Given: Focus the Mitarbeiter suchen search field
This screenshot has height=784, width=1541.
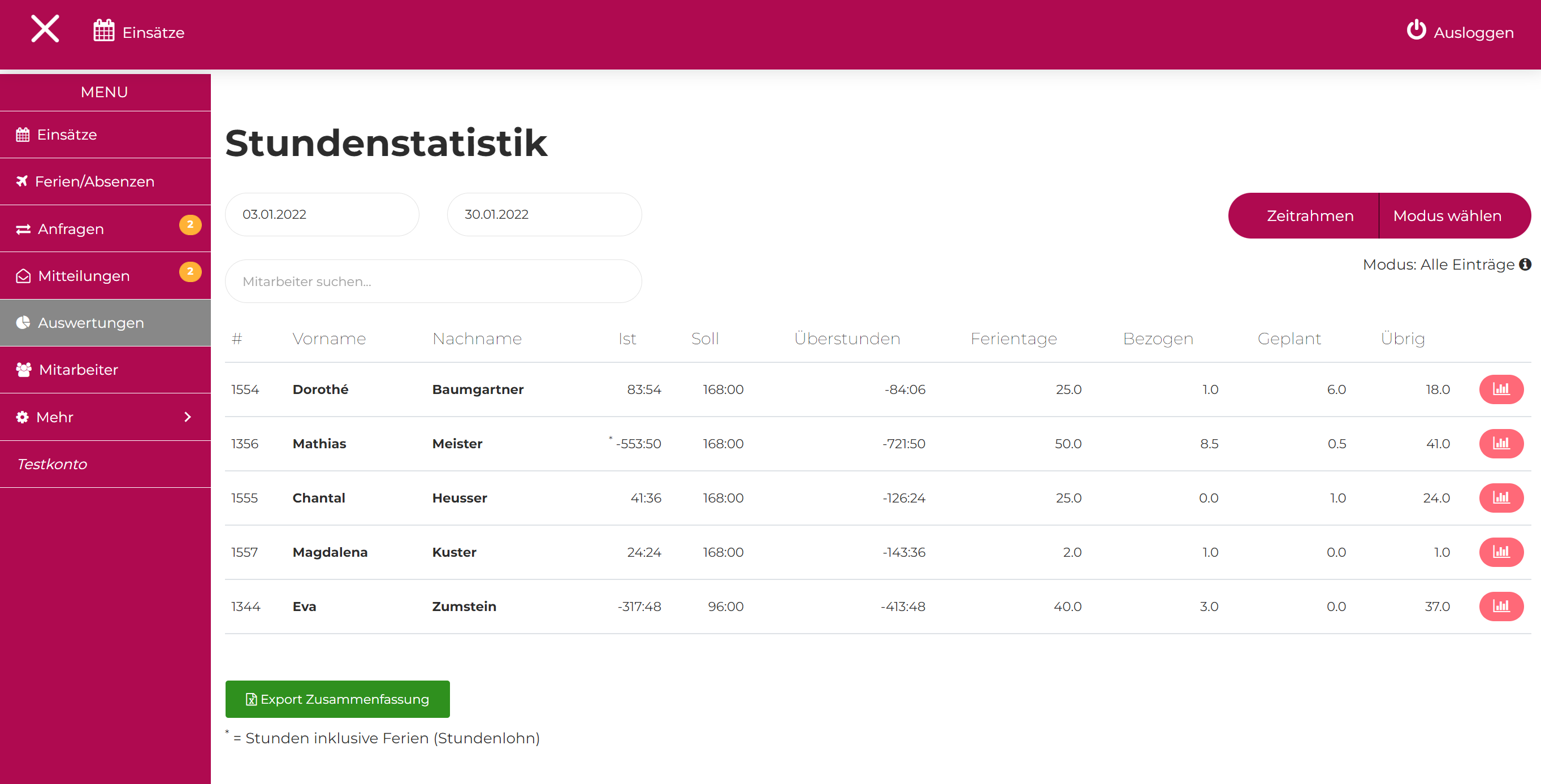Looking at the screenshot, I should [x=433, y=281].
